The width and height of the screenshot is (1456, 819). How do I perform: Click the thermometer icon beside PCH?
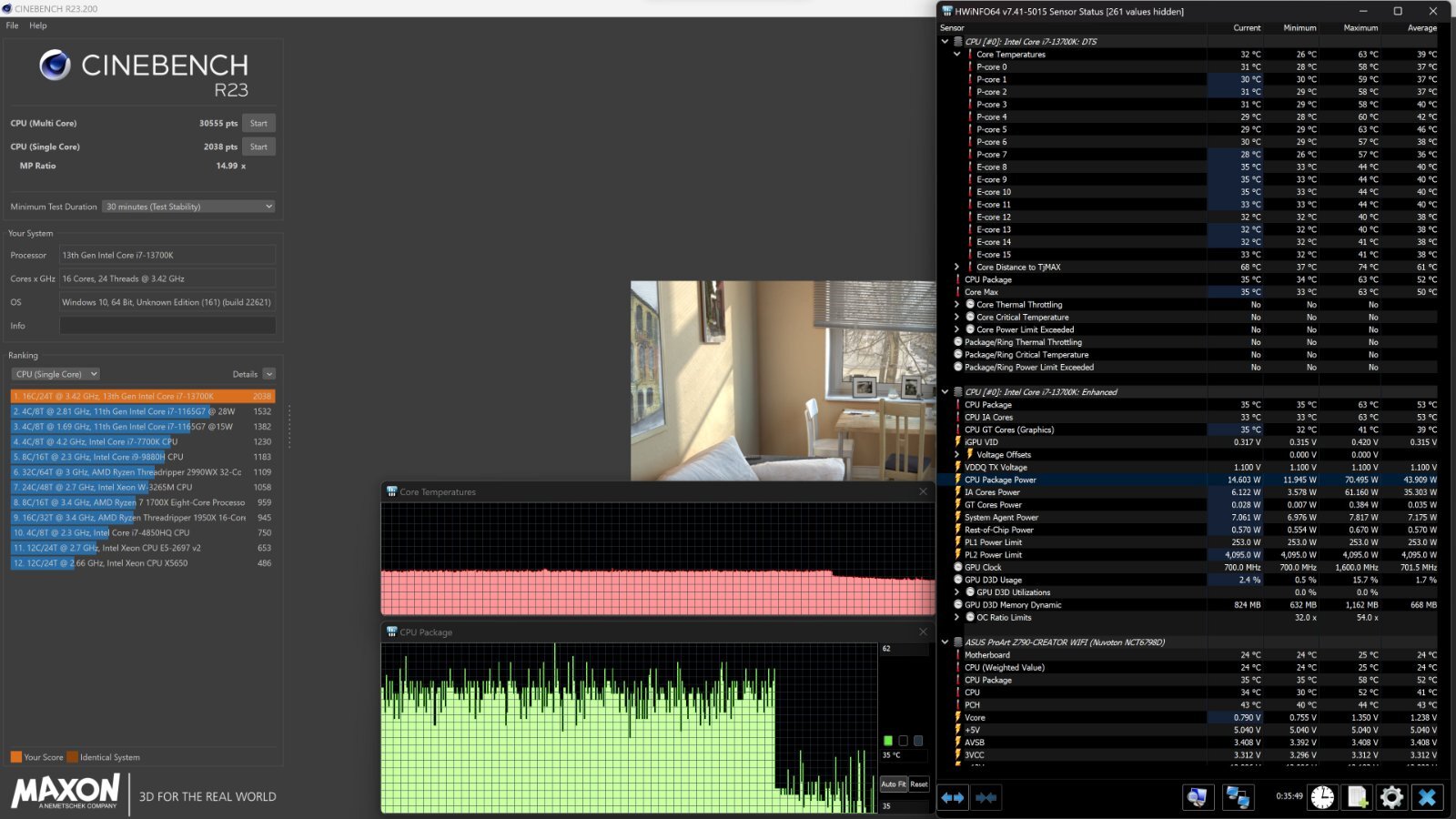(x=958, y=704)
